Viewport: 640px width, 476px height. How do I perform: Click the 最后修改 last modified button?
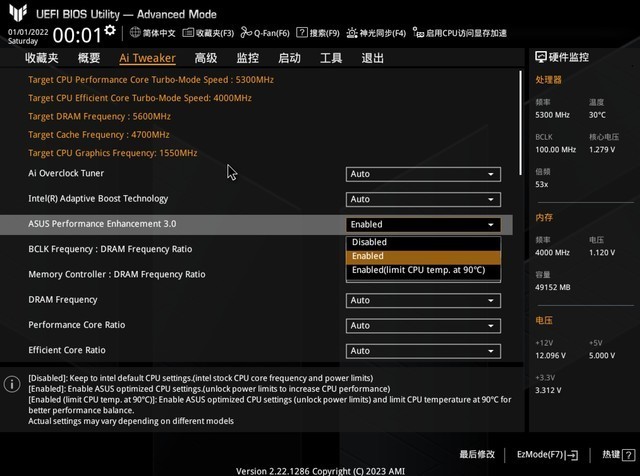coord(477,454)
